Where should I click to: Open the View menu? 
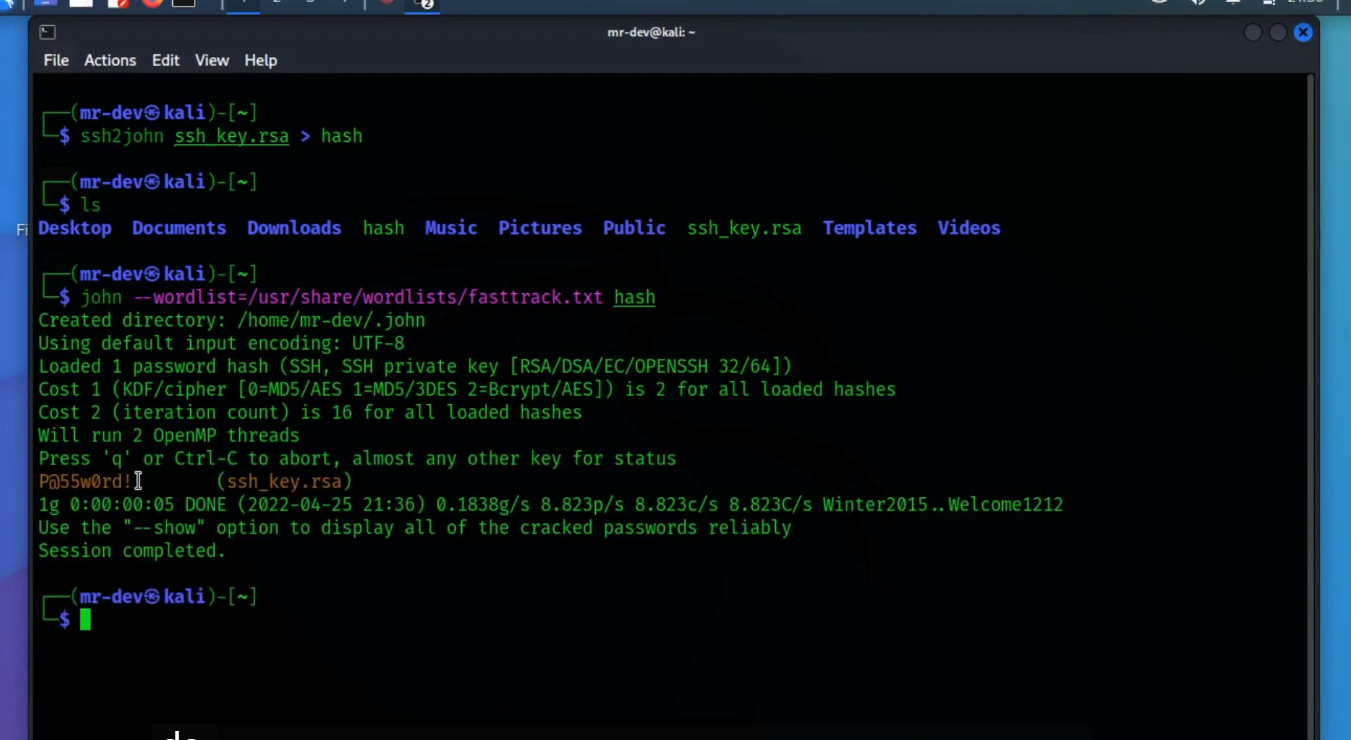[211, 60]
